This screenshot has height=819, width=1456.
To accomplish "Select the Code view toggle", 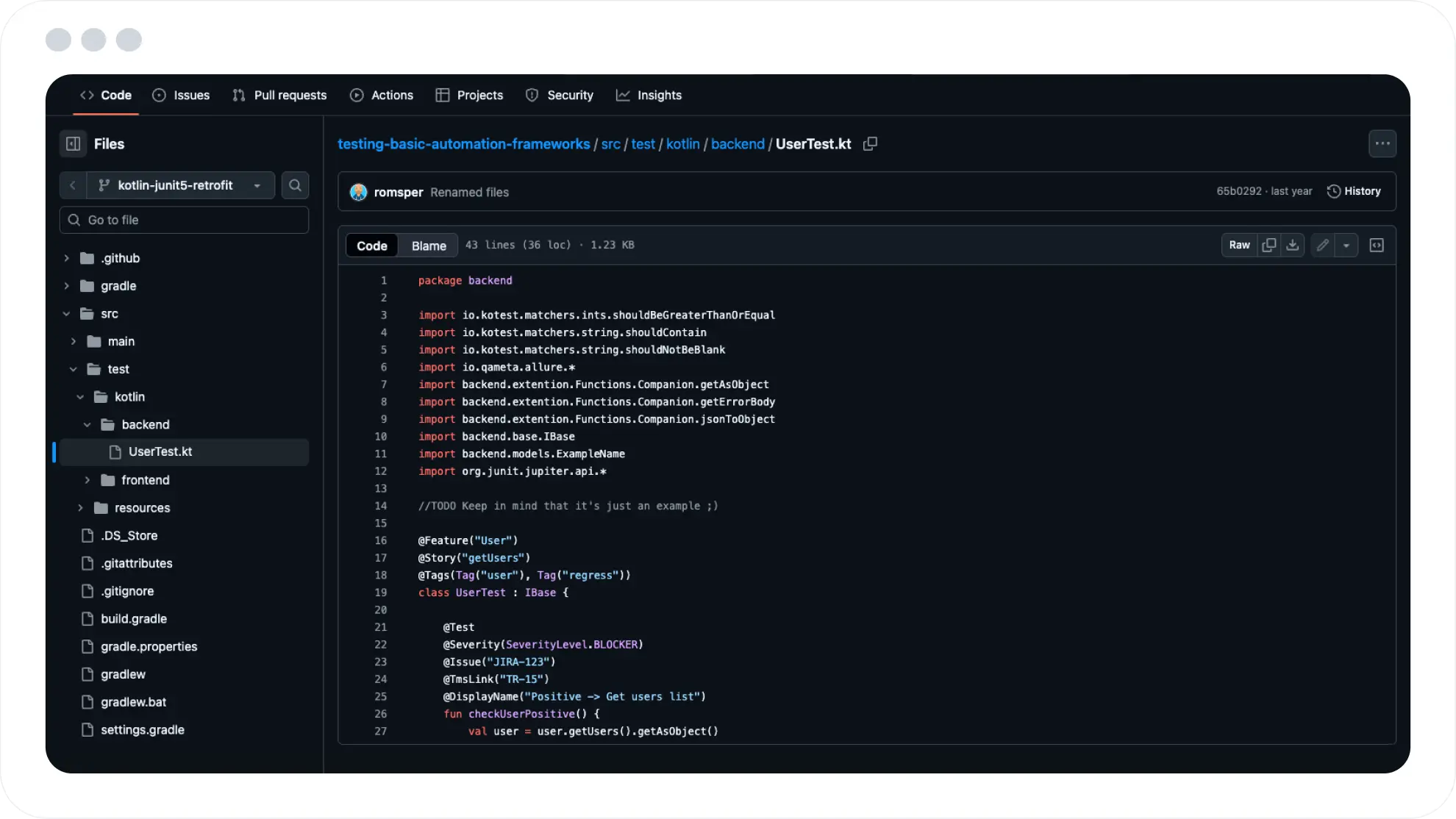I will (x=371, y=246).
